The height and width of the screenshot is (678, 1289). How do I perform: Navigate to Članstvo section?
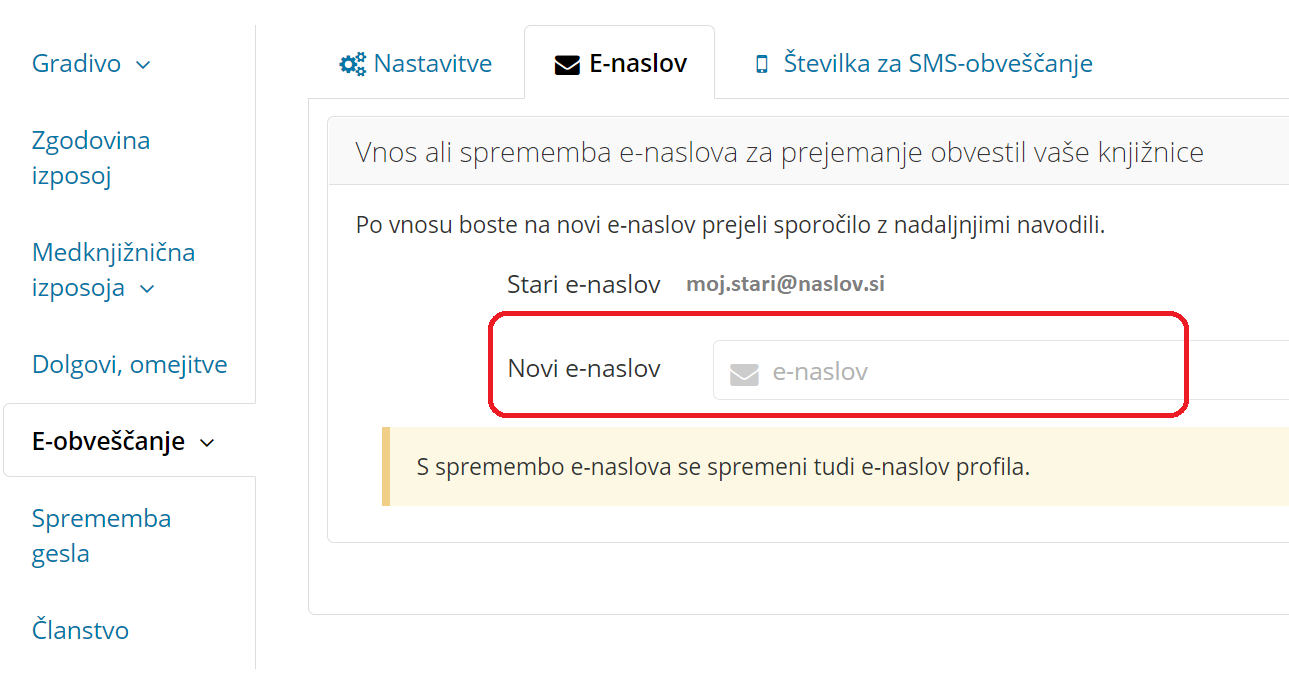80,630
